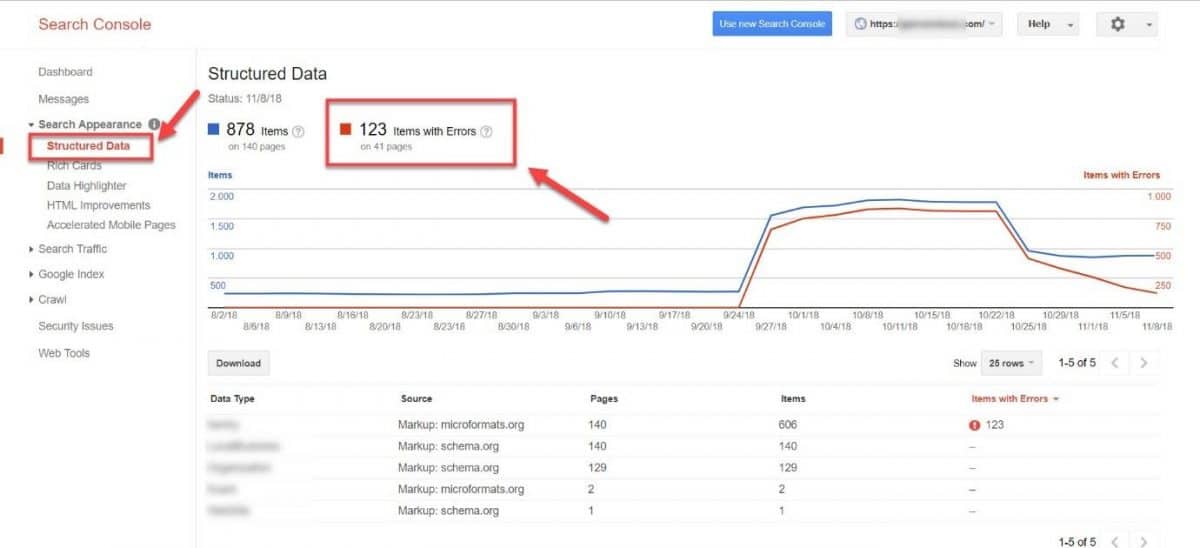Click the Use new Search Console button
Screen dimensions: 1200x548
pos(773,24)
